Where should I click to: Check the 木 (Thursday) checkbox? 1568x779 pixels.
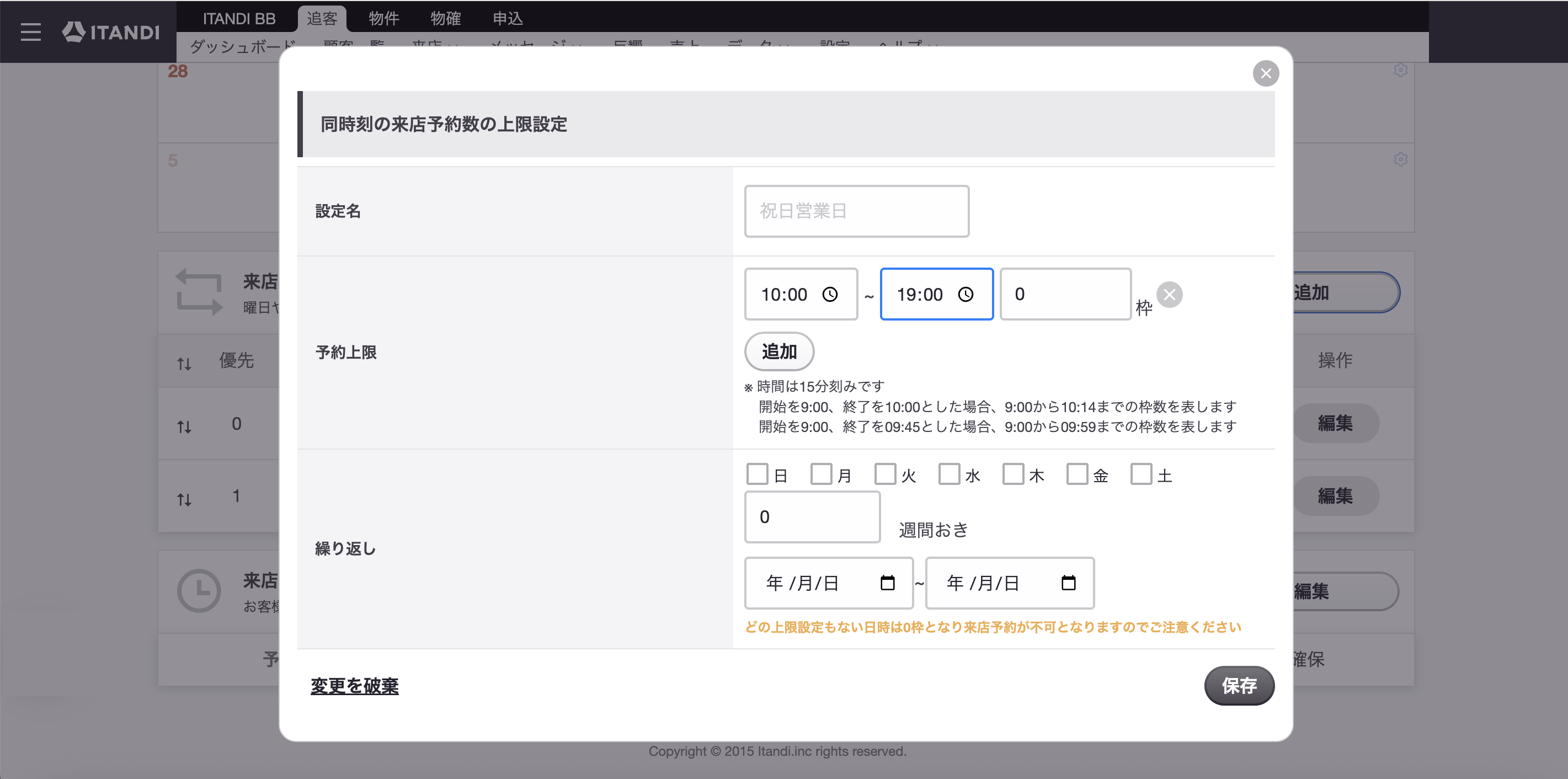[x=1013, y=474]
